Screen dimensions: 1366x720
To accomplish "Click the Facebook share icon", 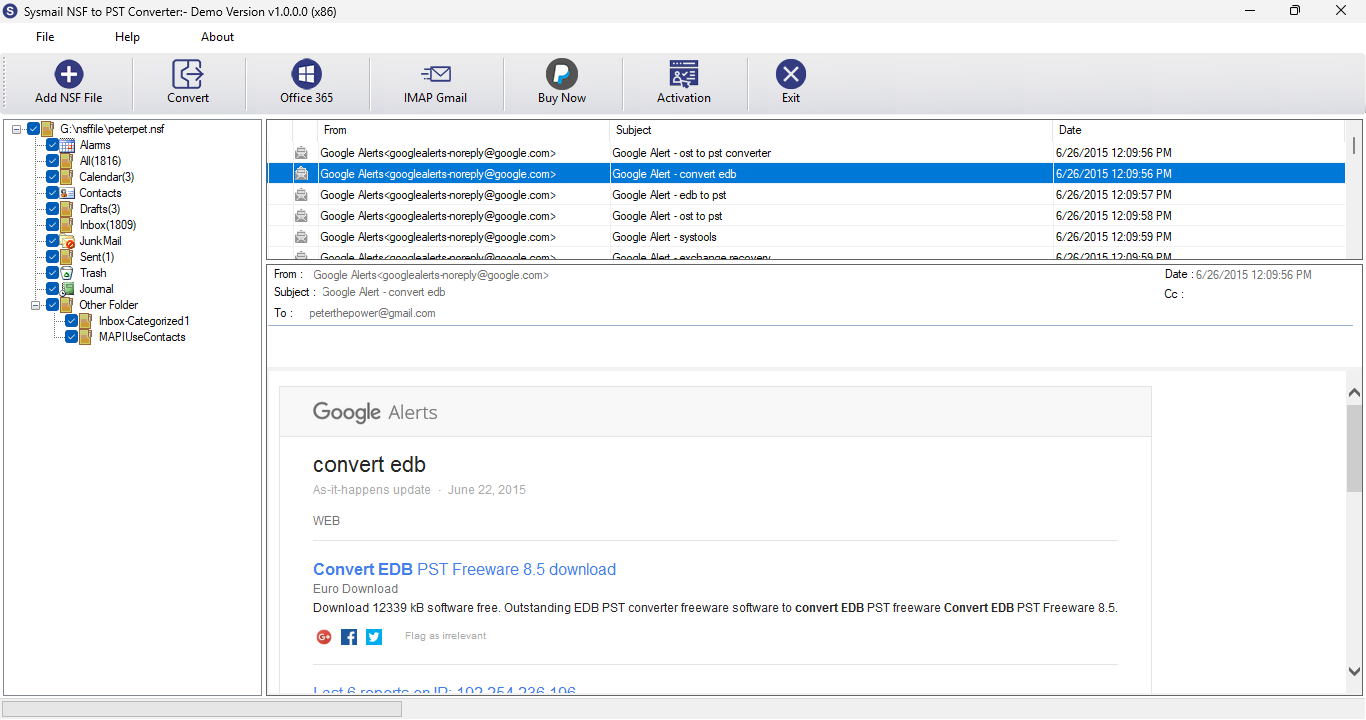I will (349, 637).
